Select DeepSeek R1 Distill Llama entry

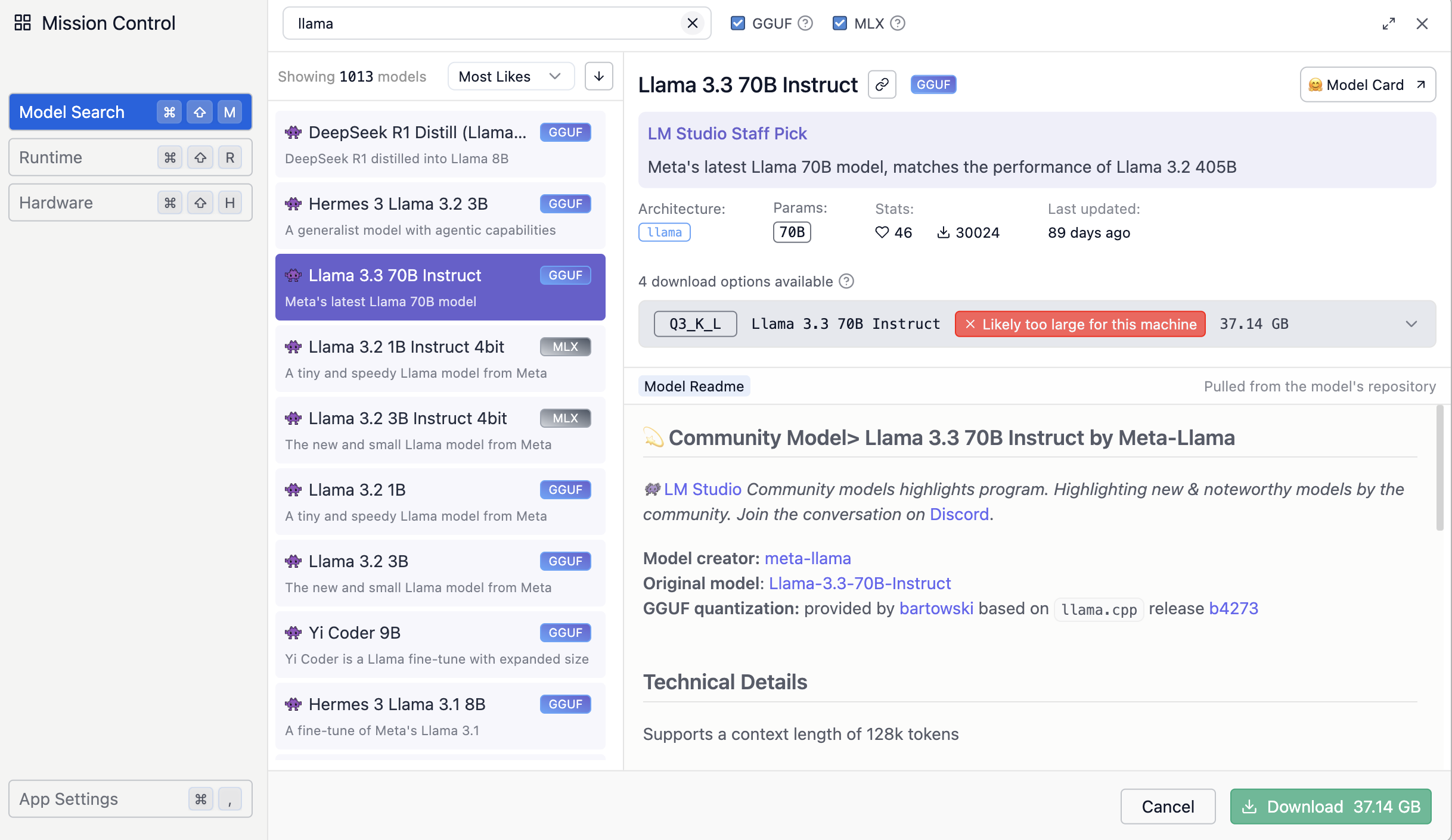(x=440, y=144)
